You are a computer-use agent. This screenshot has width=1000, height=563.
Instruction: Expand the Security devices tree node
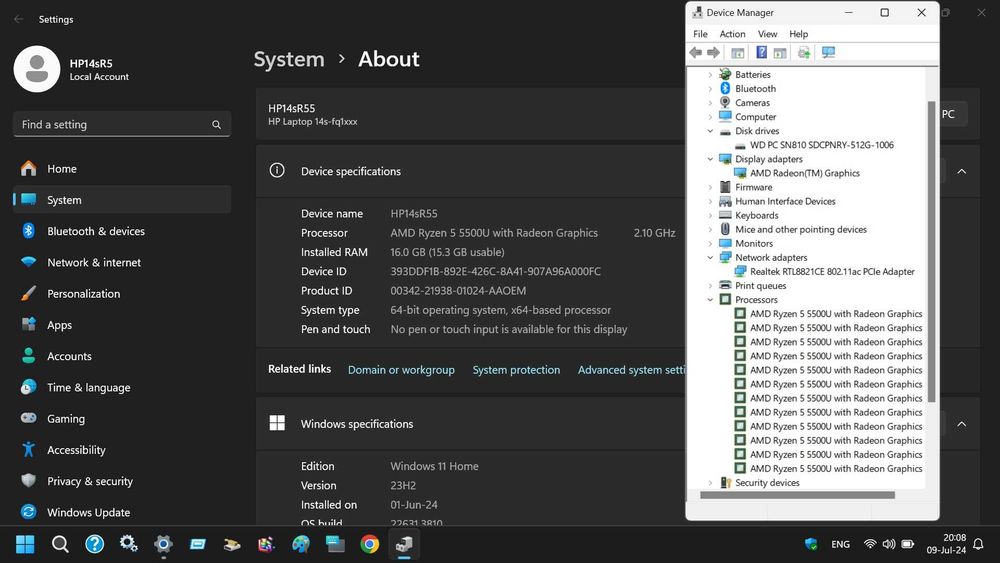point(710,483)
